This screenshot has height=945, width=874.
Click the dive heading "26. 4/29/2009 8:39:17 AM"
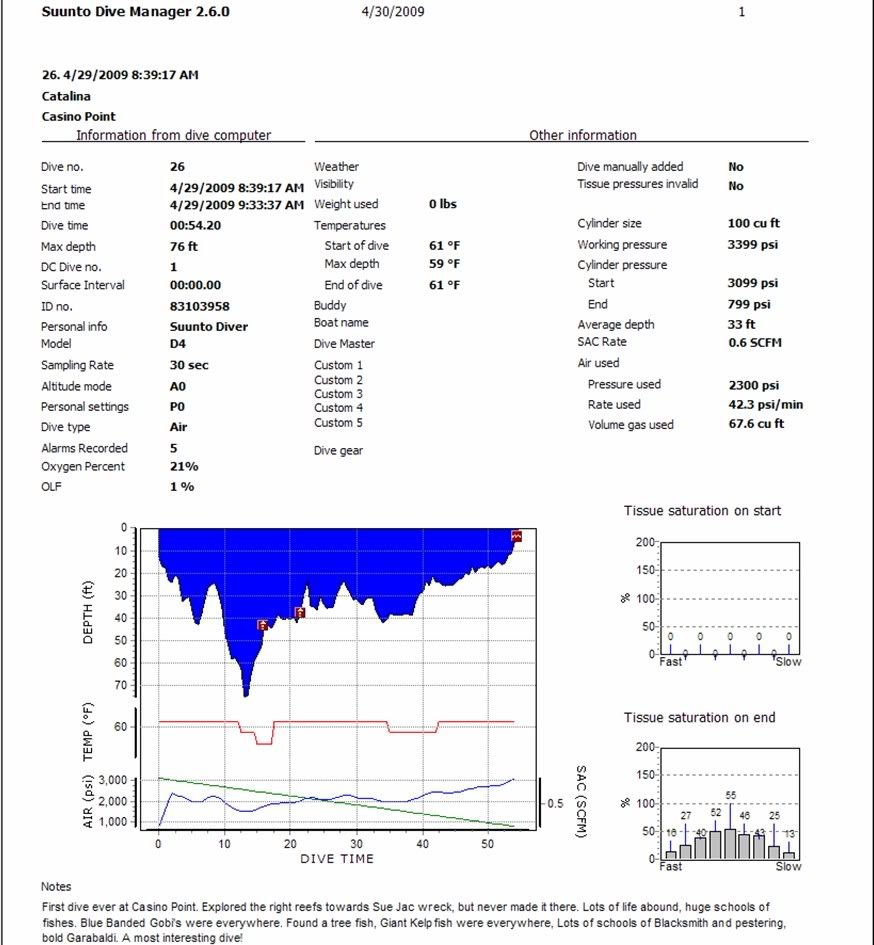click(x=120, y=75)
